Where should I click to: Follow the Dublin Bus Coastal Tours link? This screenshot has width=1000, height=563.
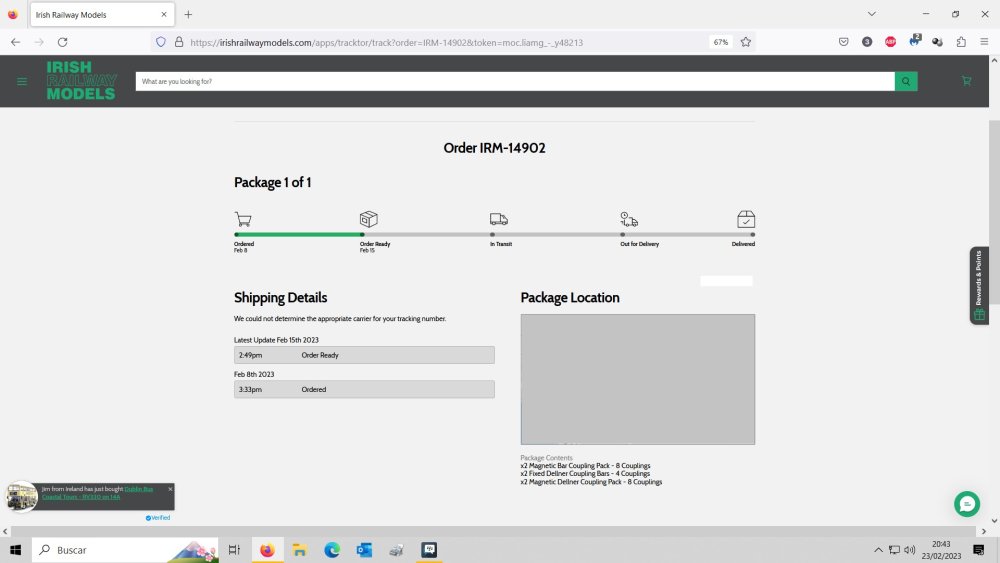138,489
